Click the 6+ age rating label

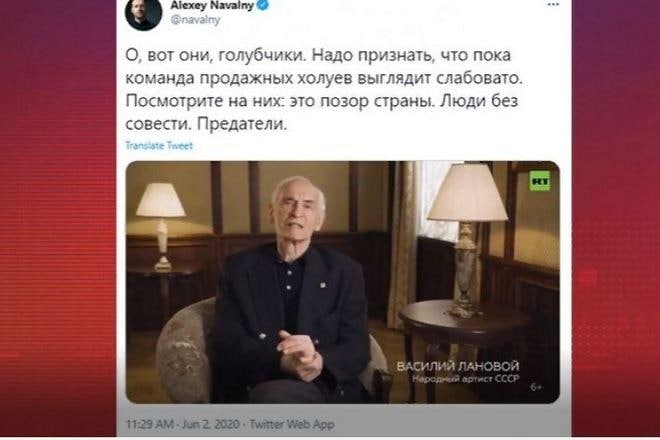coord(536,387)
